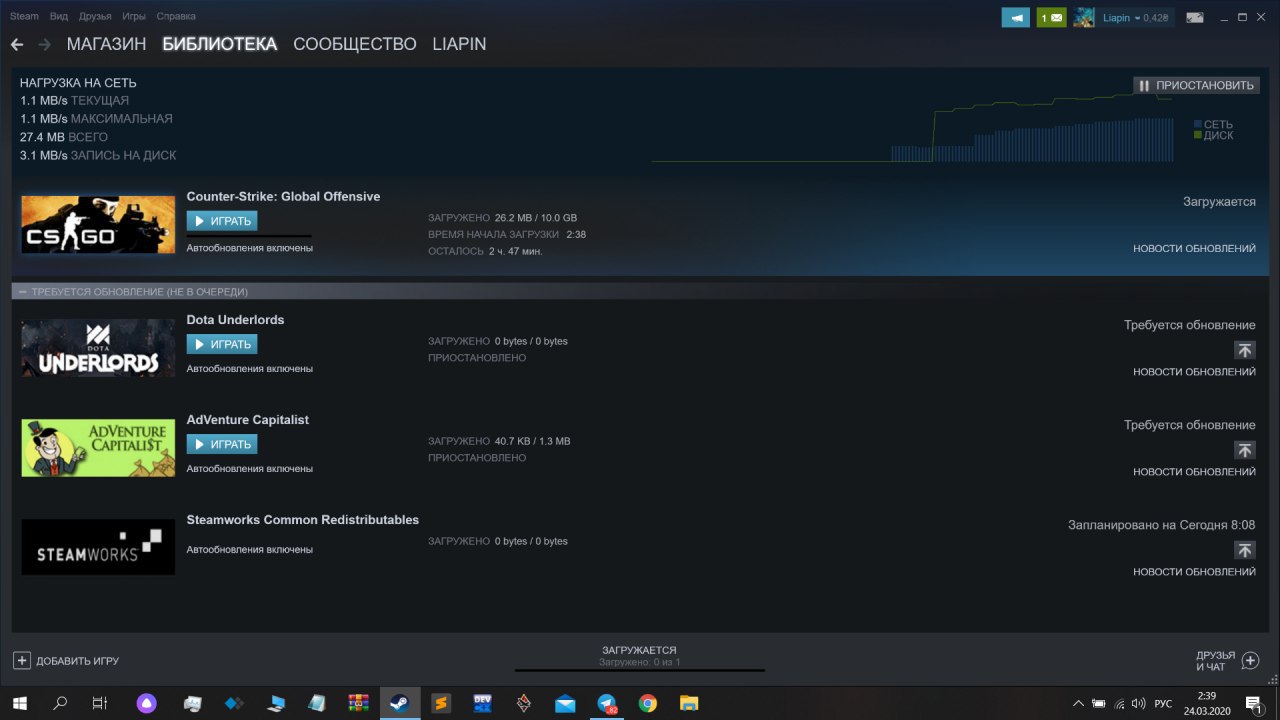The height and width of the screenshot is (720, 1280).
Task: Play AdVenture Capitalist
Action: click(221, 444)
